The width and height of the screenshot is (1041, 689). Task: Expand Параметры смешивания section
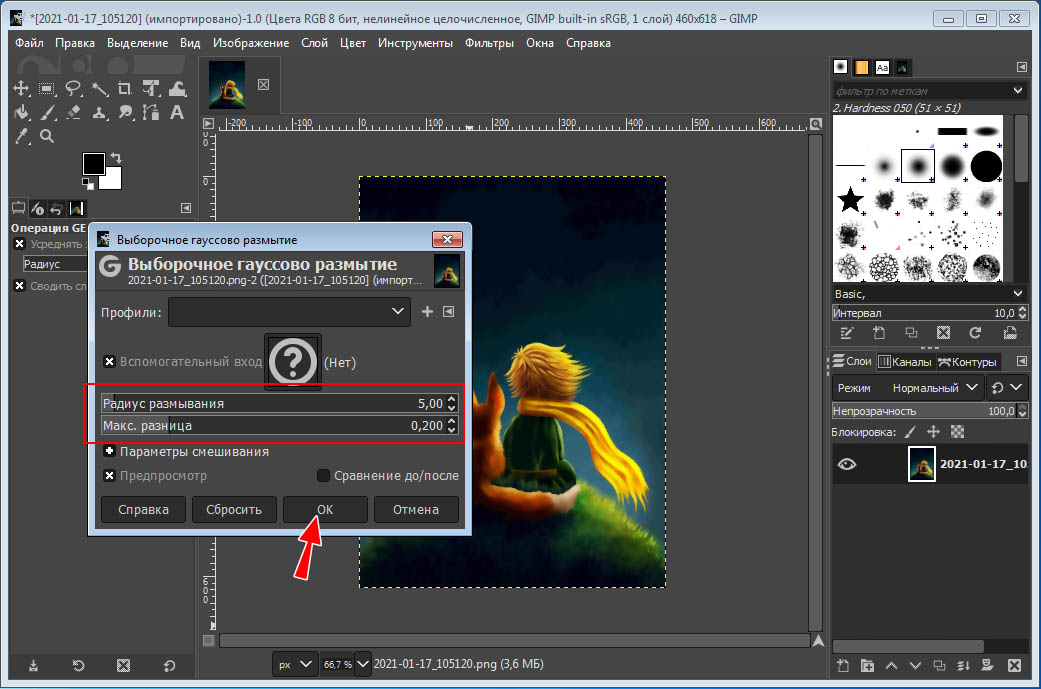109,452
